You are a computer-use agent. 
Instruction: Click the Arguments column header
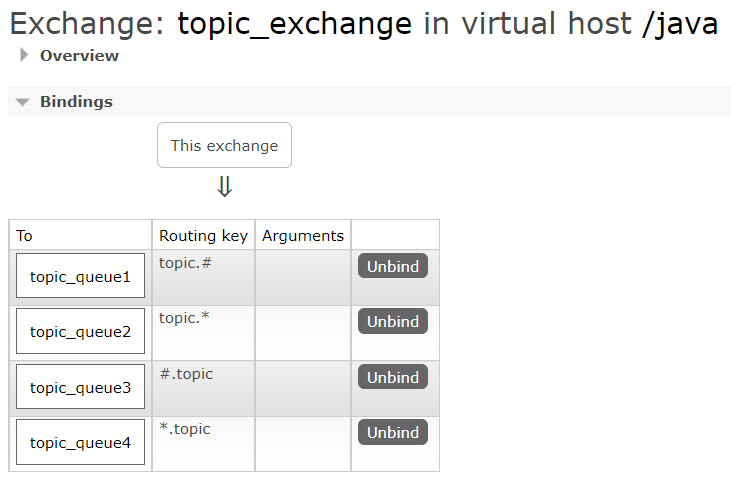point(303,236)
